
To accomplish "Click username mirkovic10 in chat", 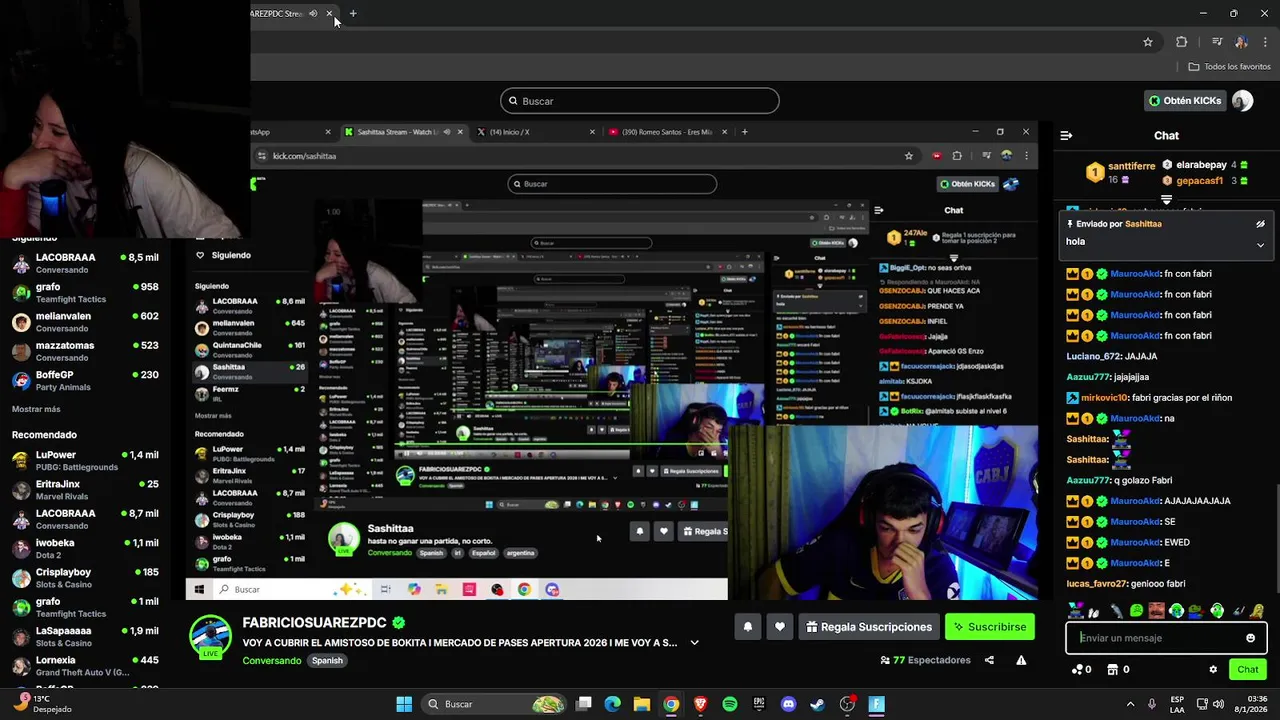I will (1105, 398).
